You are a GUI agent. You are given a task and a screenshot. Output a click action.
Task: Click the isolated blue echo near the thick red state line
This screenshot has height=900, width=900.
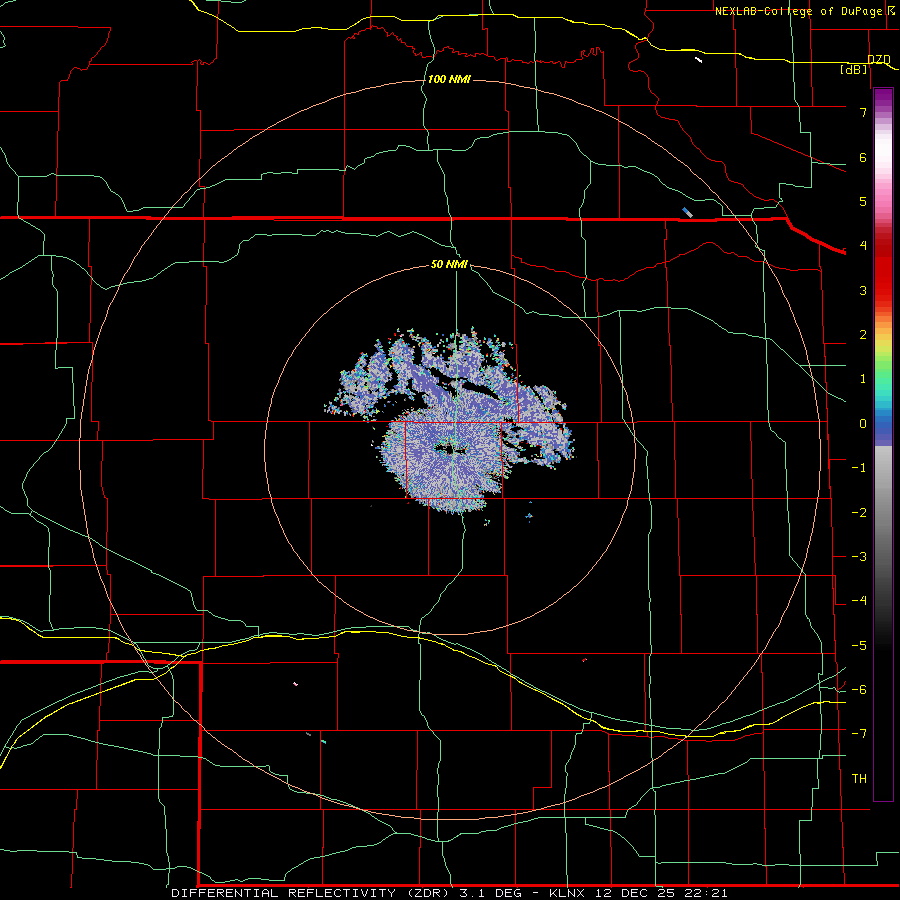click(x=687, y=212)
